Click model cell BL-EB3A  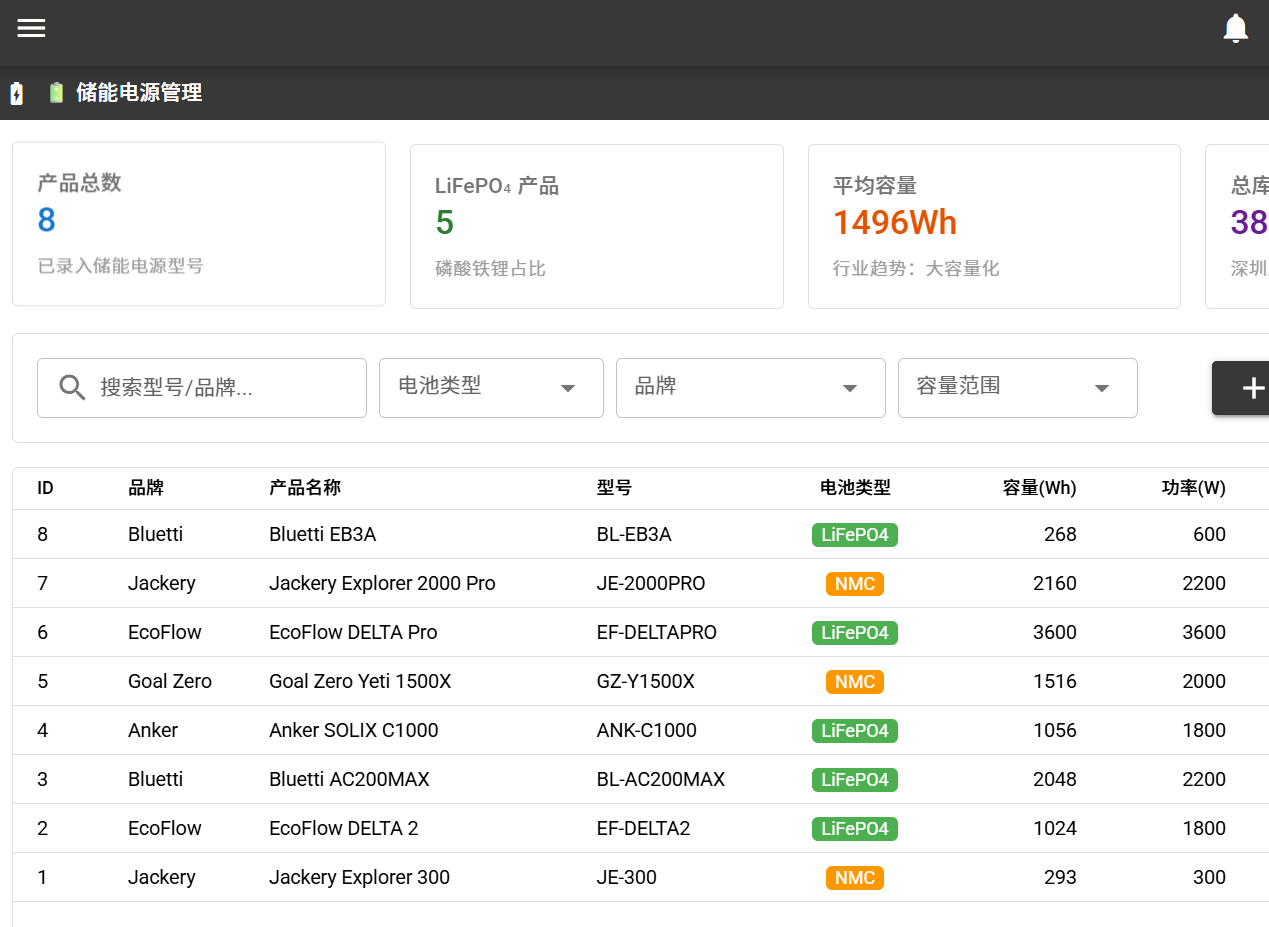point(634,534)
